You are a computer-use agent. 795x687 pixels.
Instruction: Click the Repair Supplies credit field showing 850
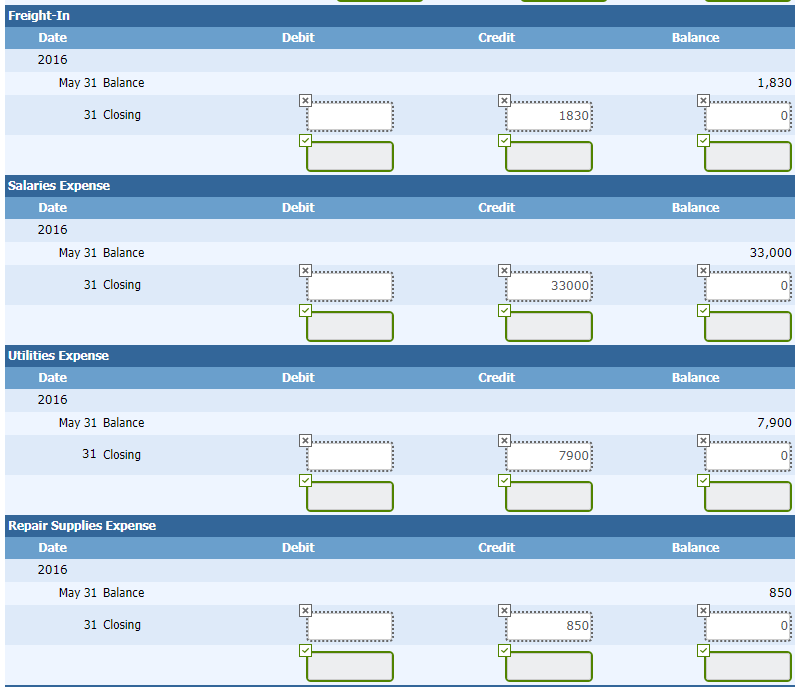[x=549, y=626]
